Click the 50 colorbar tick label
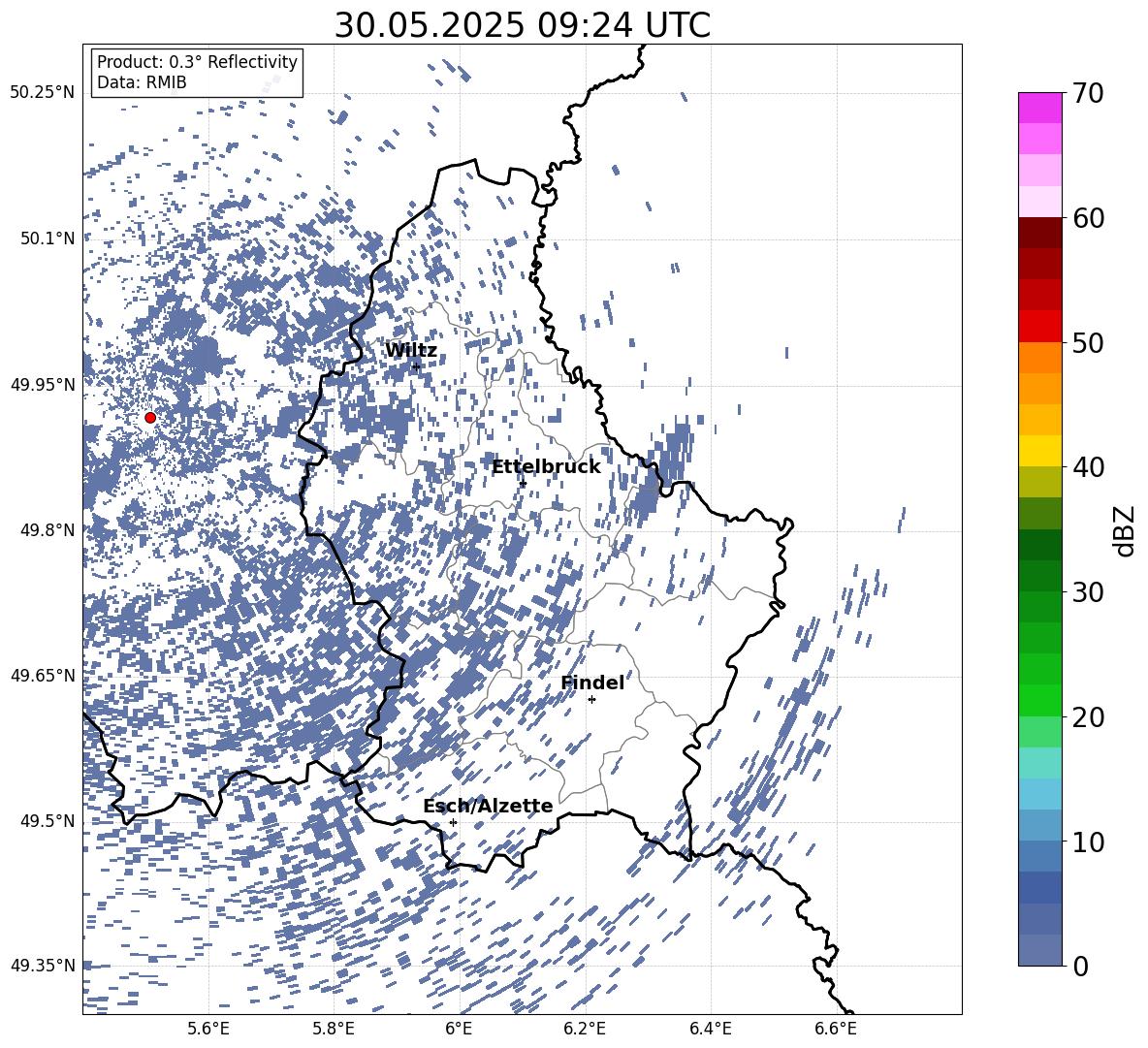 pos(1089,343)
